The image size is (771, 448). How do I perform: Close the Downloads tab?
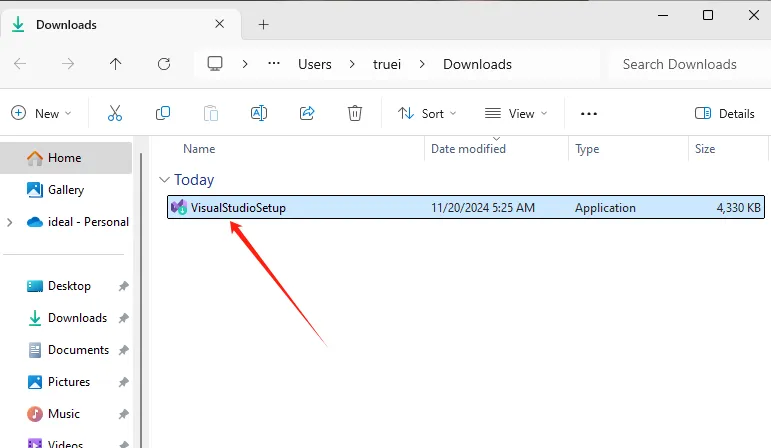(220, 24)
